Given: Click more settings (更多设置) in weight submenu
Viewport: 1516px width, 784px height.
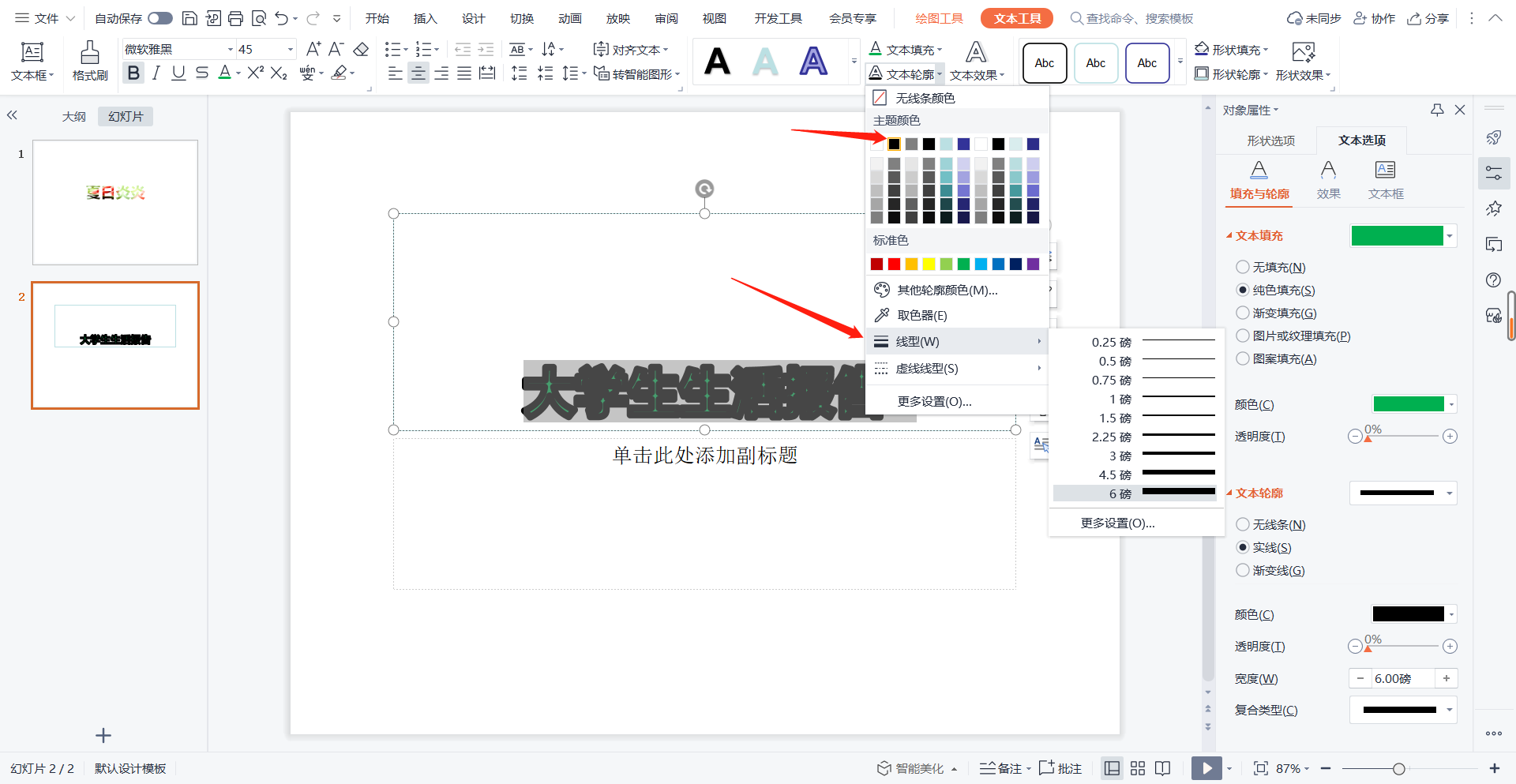Looking at the screenshot, I should [x=1117, y=523].
